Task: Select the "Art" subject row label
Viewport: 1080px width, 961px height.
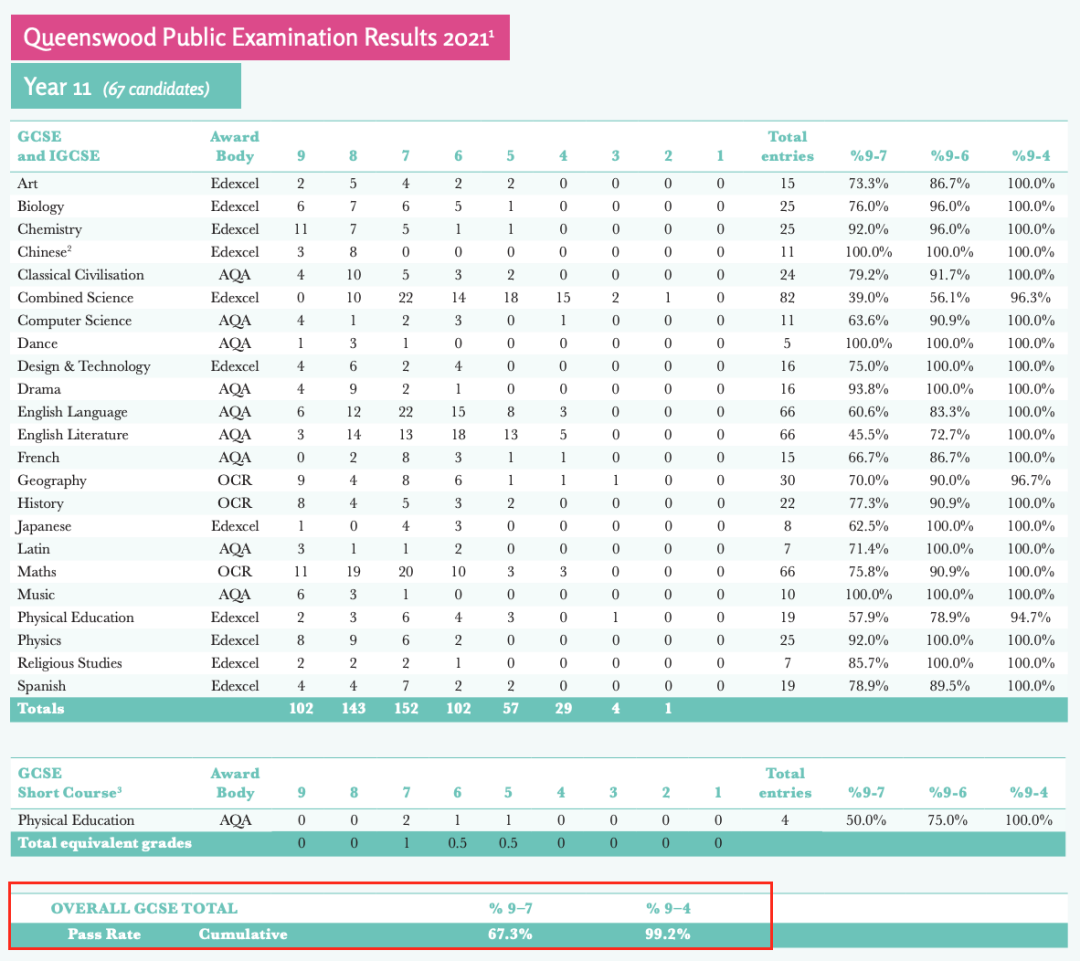Action: pyautogui.click(x=28, y=183)
